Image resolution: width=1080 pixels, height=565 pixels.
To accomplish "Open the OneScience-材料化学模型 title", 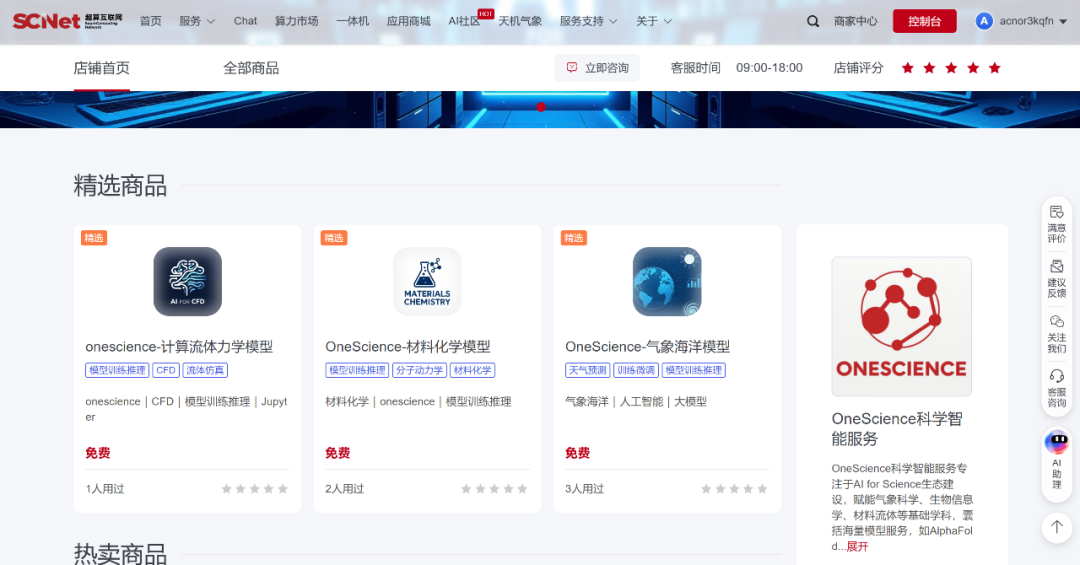I will point(408,347).
